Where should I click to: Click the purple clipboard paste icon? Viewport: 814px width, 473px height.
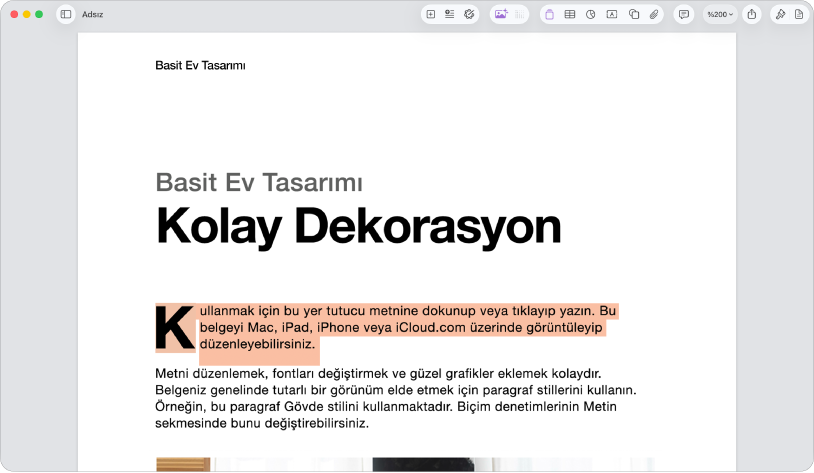(x=549, y=15)
